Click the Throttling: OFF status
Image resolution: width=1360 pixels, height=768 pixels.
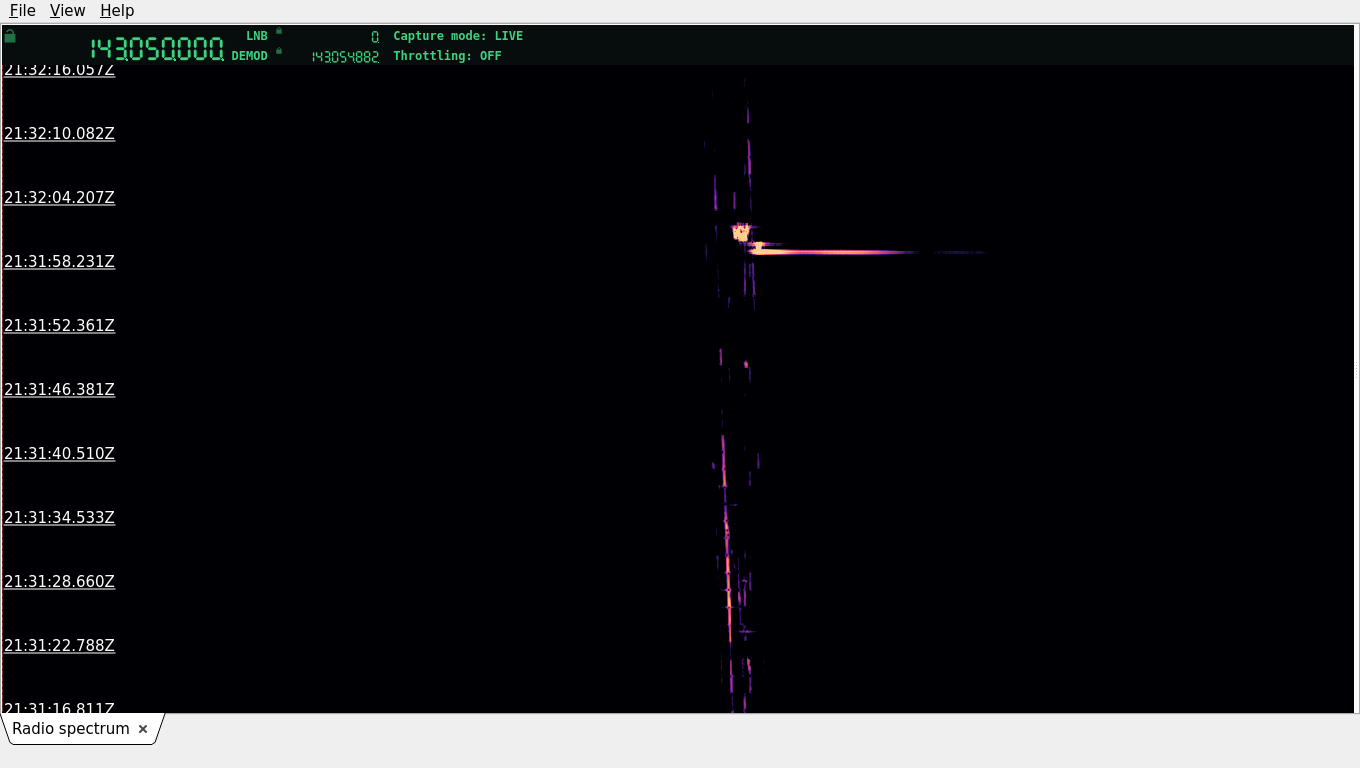pyautogui.click(x=447, y=56)
